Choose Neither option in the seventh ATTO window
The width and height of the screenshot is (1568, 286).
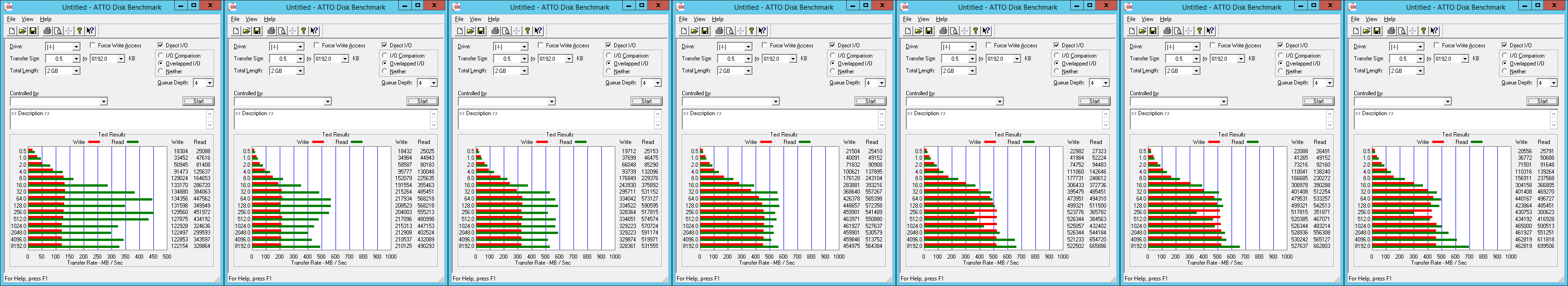(x=1505, y=71)
